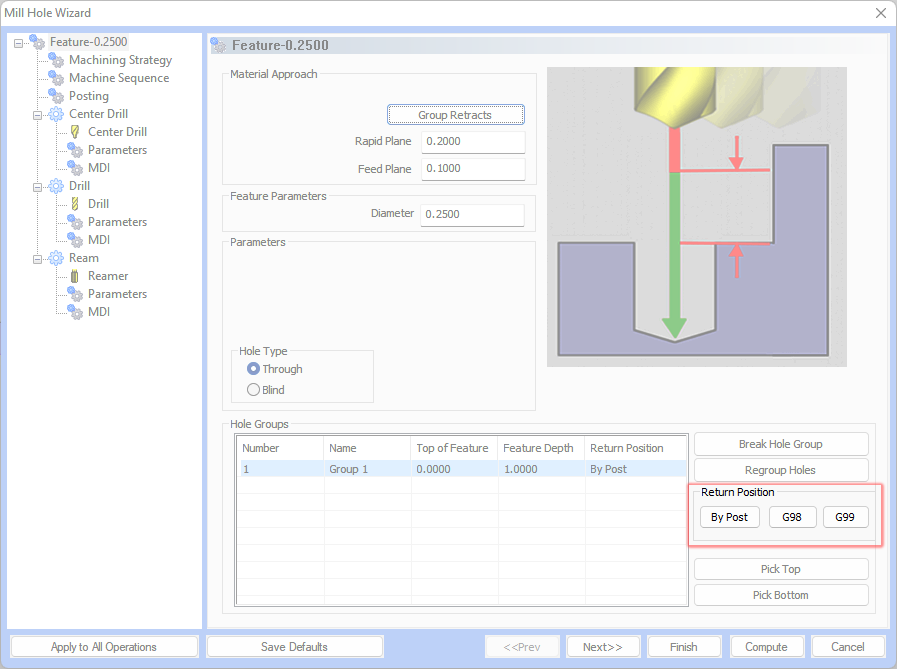
Task: Click the Return Position column header
Action: pyautogui.click(x=636, y=448)
